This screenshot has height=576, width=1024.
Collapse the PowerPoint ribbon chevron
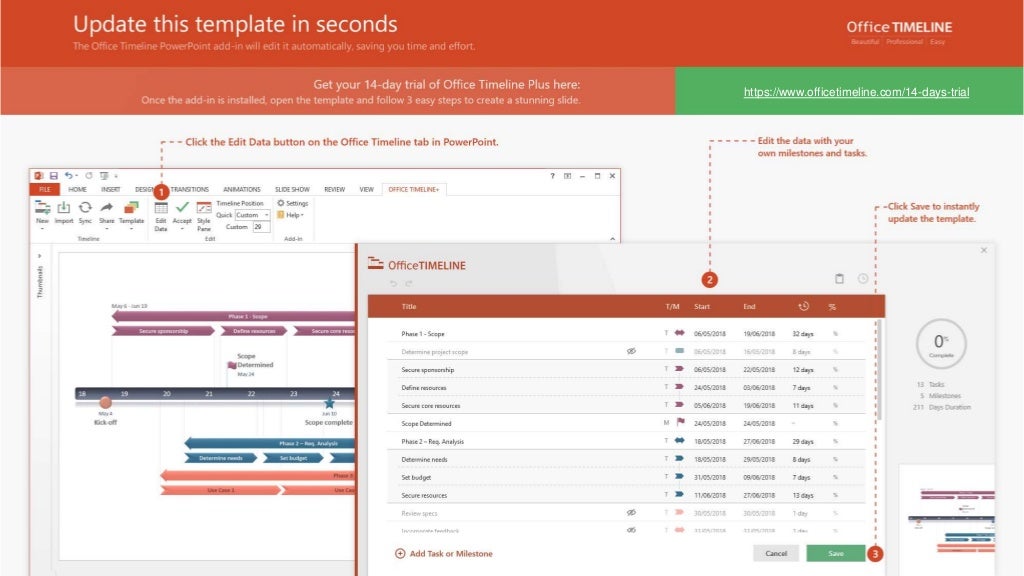(613, 239)
